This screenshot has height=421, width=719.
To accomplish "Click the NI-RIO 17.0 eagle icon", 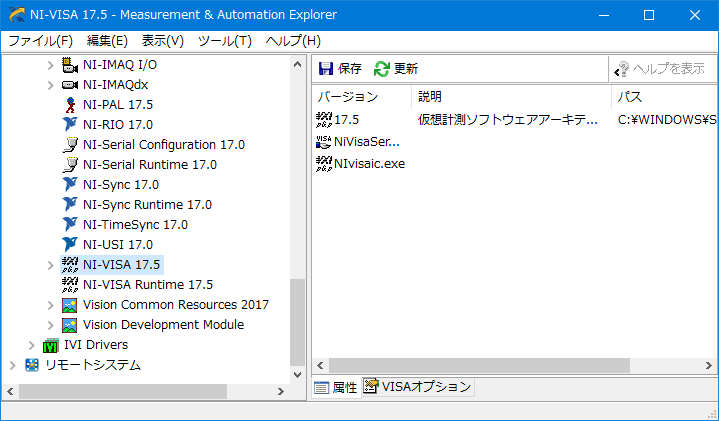I will tap(70, 124).
